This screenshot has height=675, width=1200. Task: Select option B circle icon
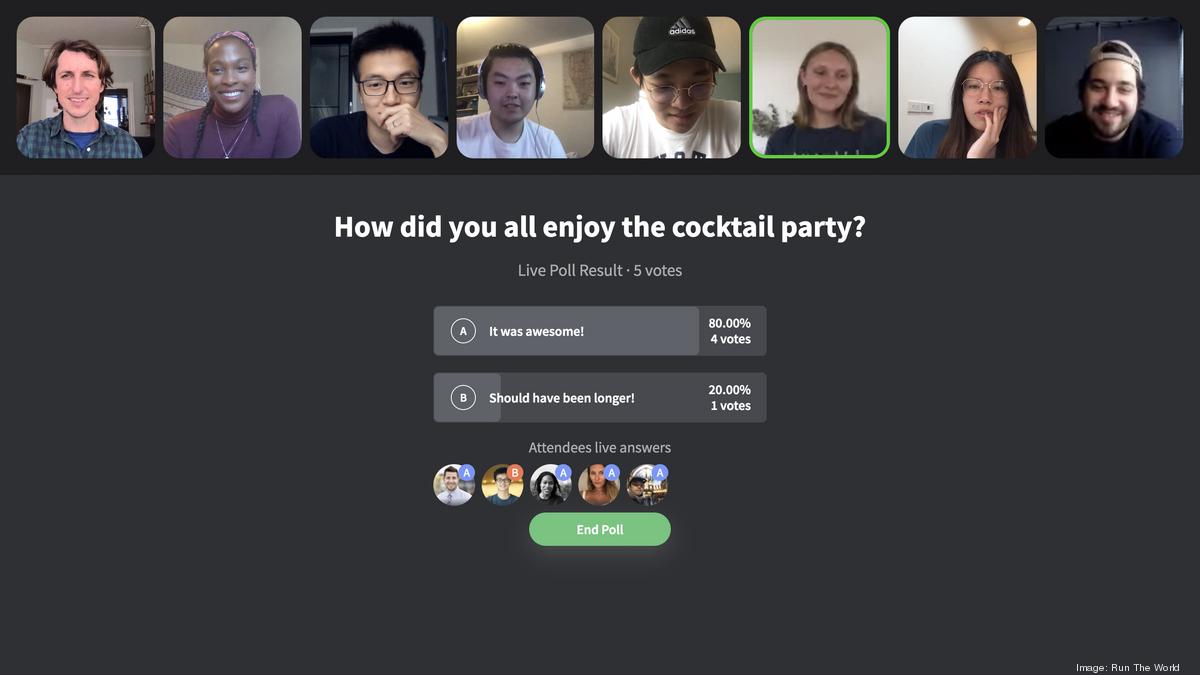click(463, 398)
